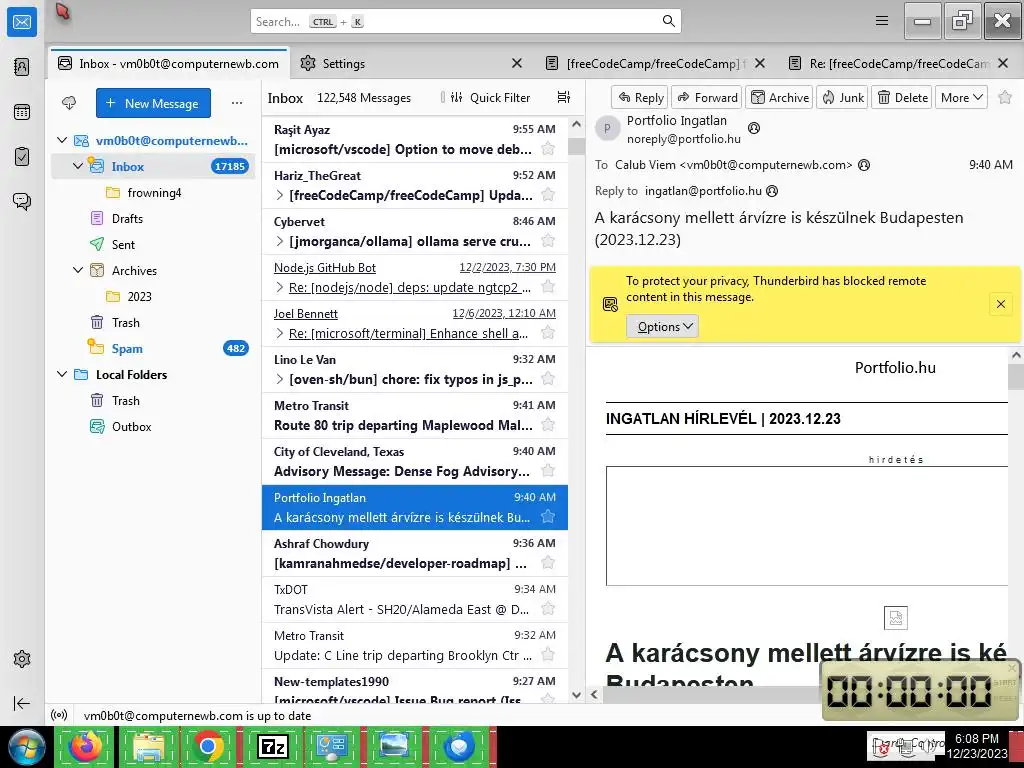Forward the current message
Image resolution: width=1024 pixels, height=768 pixels.
[707, 97]
